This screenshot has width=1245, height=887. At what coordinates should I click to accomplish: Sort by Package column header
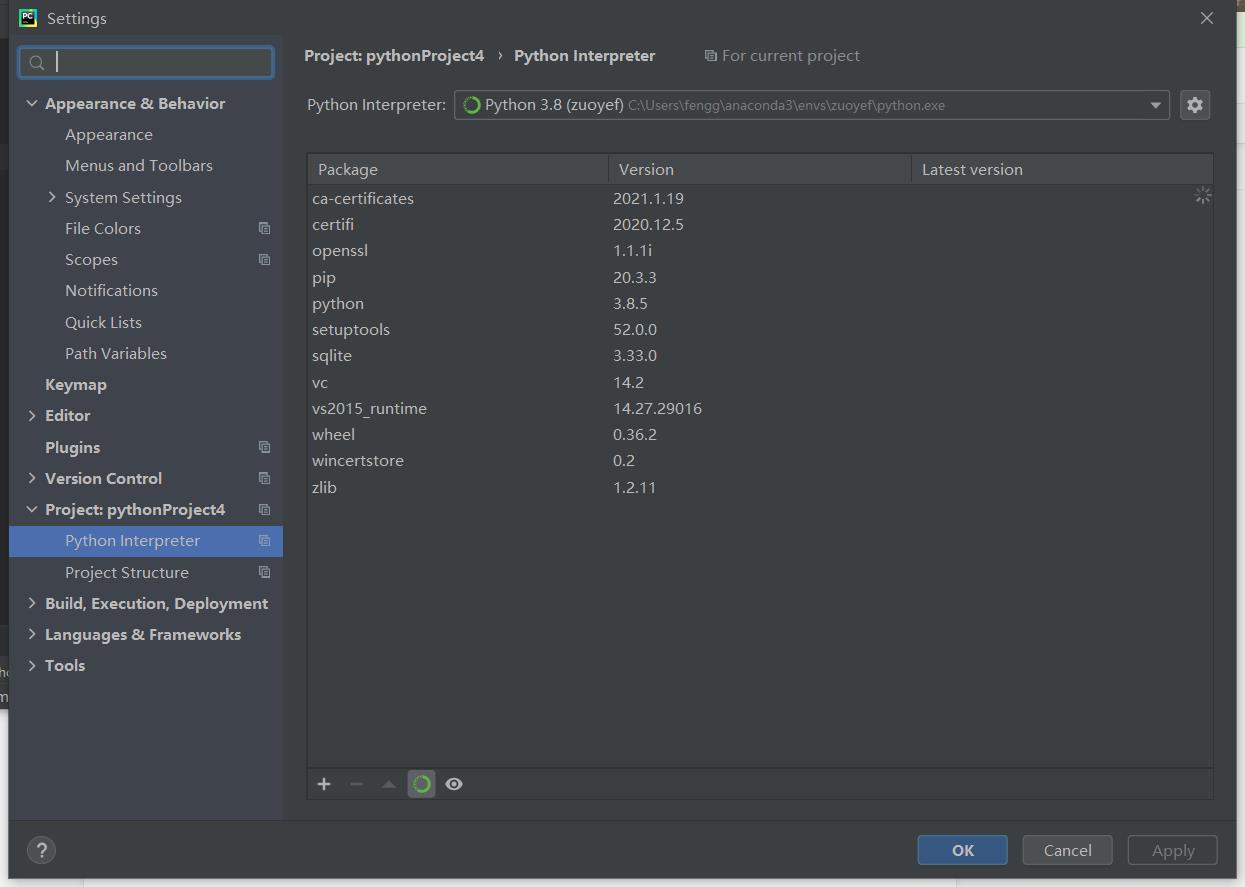pyautogui.click(x=458, y=169)
